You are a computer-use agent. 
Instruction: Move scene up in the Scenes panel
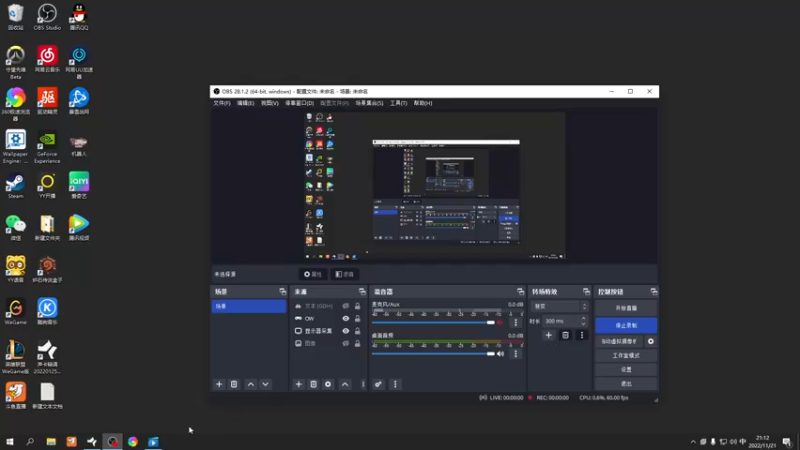point(251,384)
